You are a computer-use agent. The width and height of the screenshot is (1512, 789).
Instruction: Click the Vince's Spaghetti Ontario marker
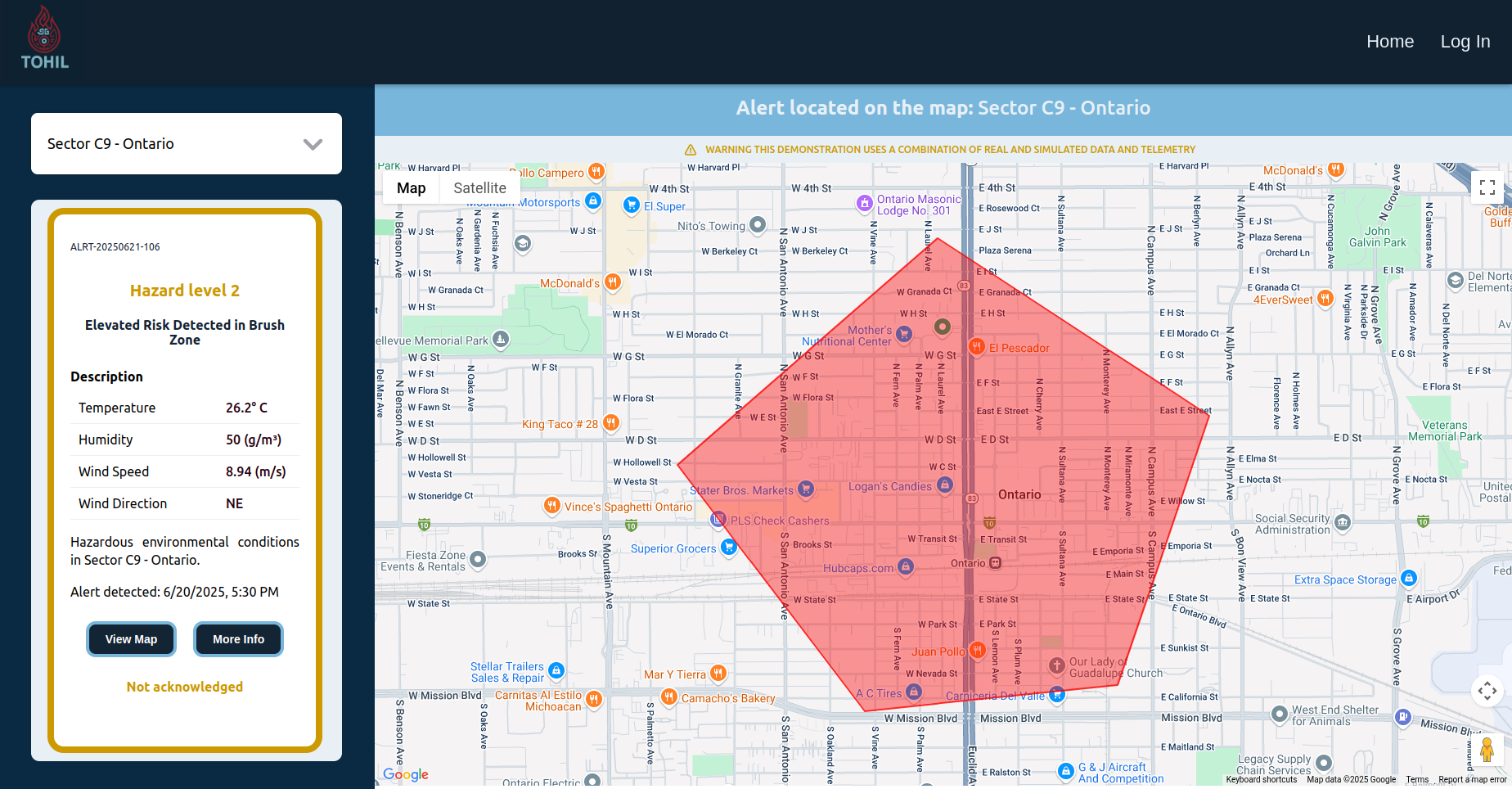[552, 505]
